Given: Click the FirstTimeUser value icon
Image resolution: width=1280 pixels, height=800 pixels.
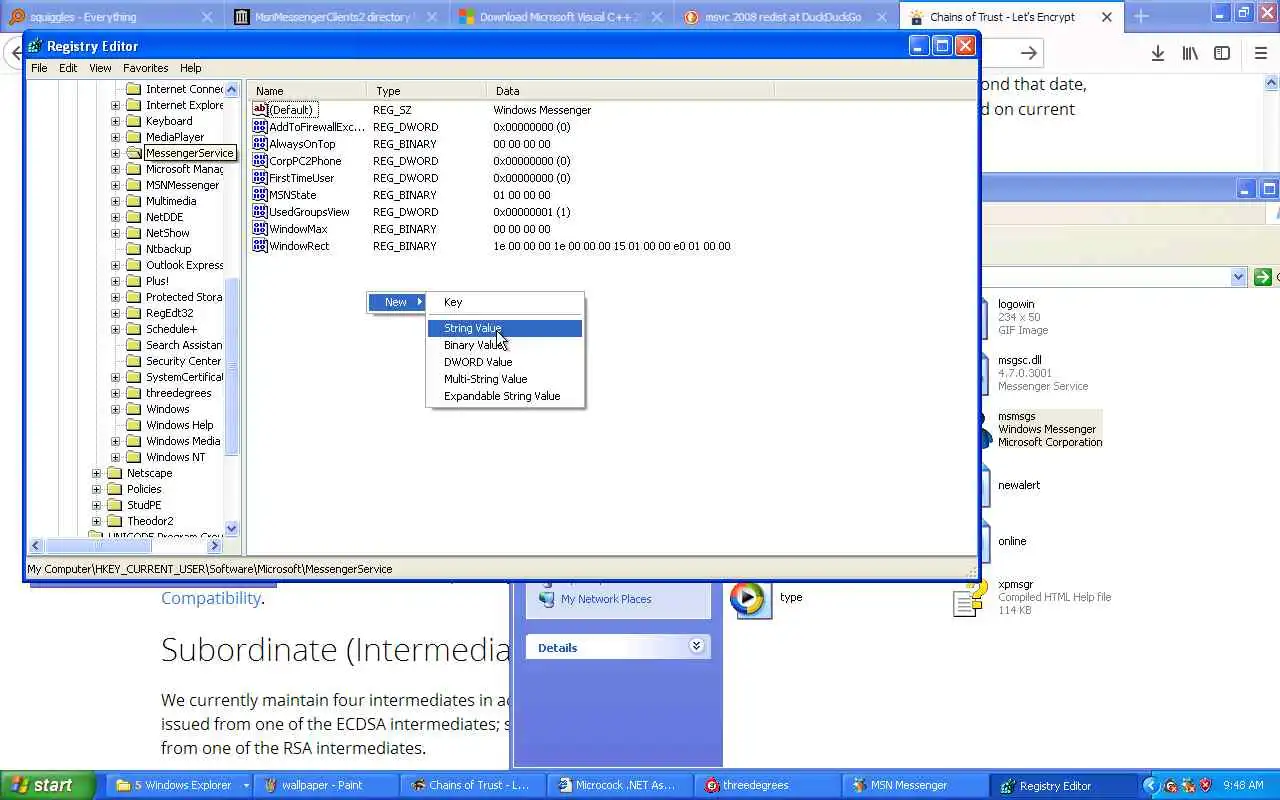Looking at the screenshot, I should pyautogui.click(x=260, y=178).
